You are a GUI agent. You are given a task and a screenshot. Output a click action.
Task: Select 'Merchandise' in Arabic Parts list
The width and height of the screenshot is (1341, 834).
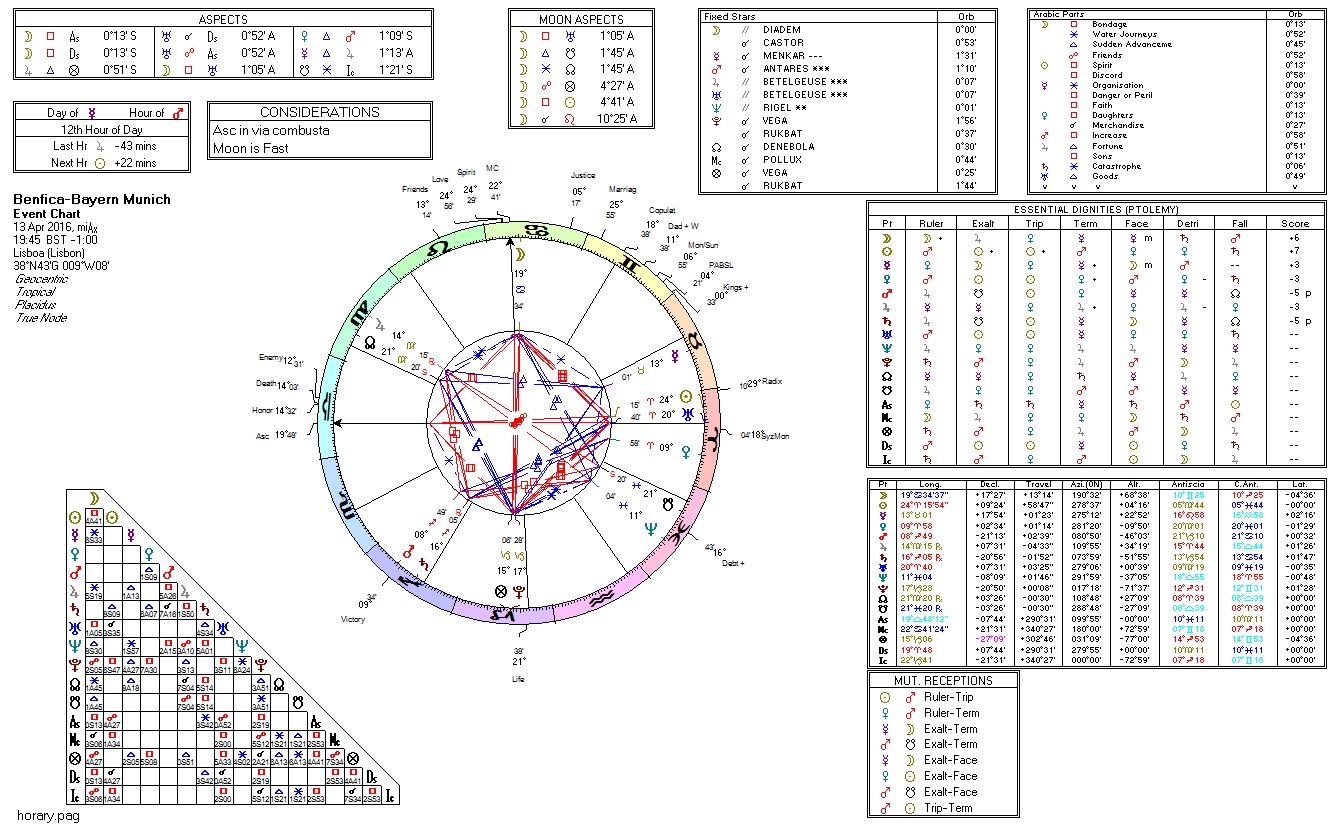coord(1117,125)
